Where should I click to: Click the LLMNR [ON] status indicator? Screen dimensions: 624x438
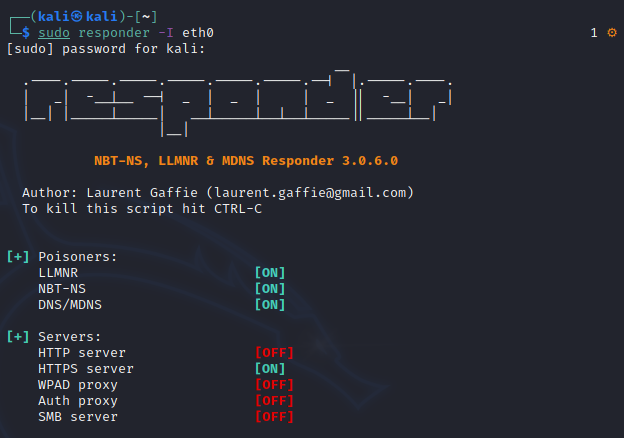pyautogui.click(x=270, y=273)
